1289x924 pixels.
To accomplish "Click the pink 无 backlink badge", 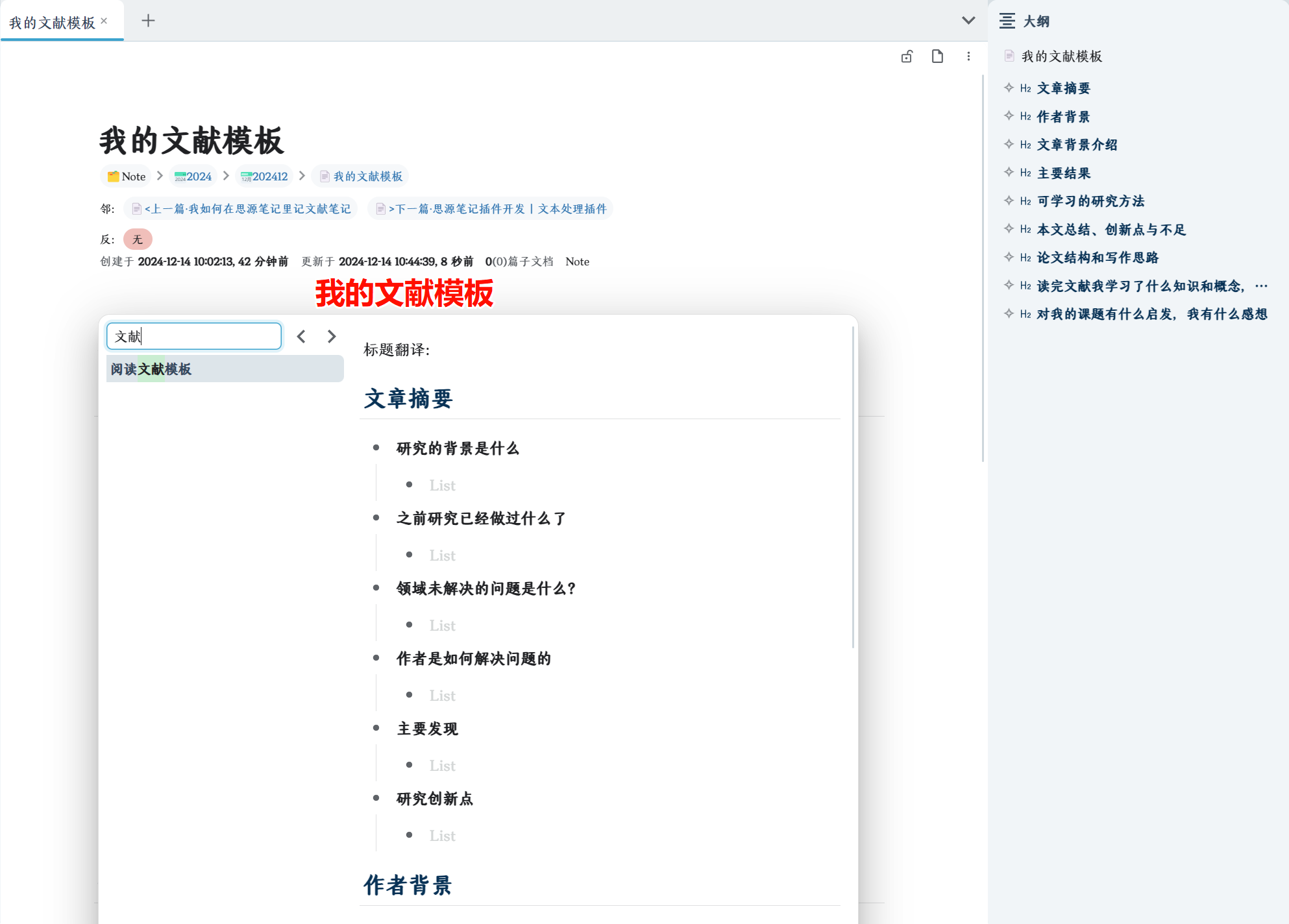I will 138,239.
